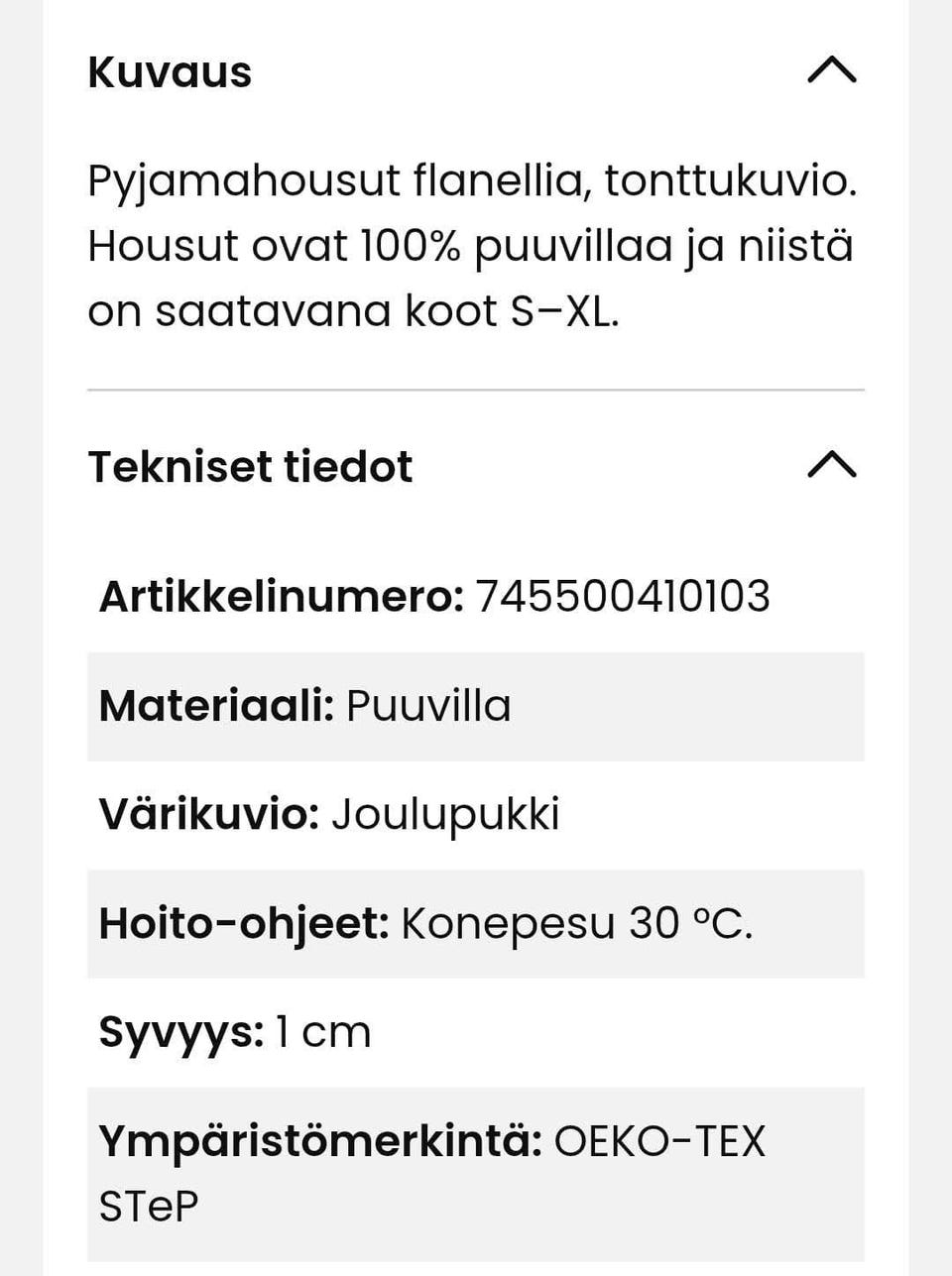Click the Konepesu 30 °C value
The height and width of the screenshot is (1276, 952).
(578, 924)
